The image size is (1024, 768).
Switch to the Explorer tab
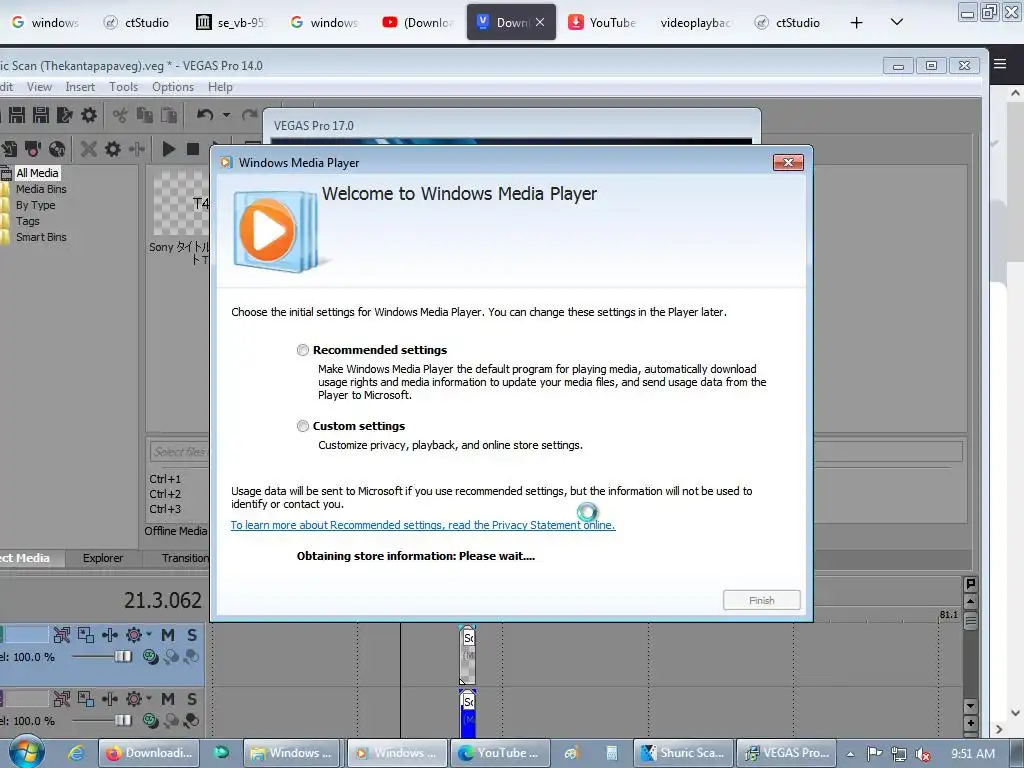pyautogui.click(x=103, y=558)
